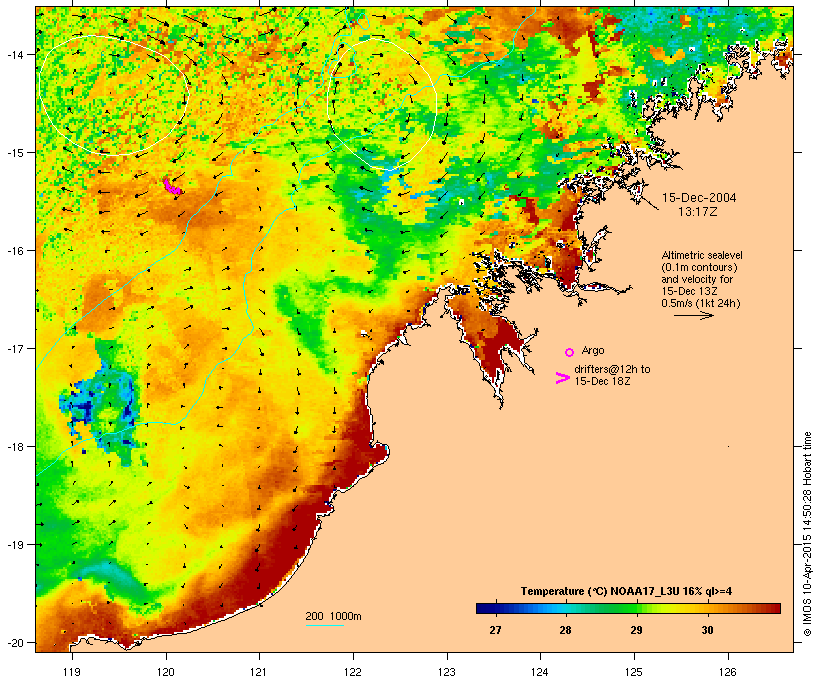Image resolution: width=820 pixels, height=680 pixels.
Task: Click the magenta drifter track on the map
Action: [172, 186]
